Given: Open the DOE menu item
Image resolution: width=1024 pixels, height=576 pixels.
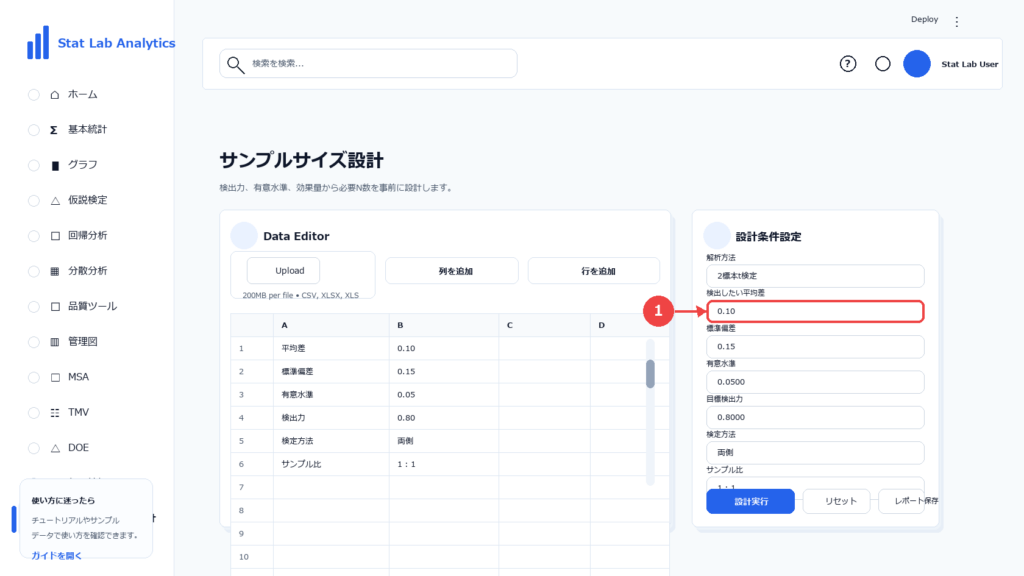Looking at the screenshot, I should tap(78, 447).
